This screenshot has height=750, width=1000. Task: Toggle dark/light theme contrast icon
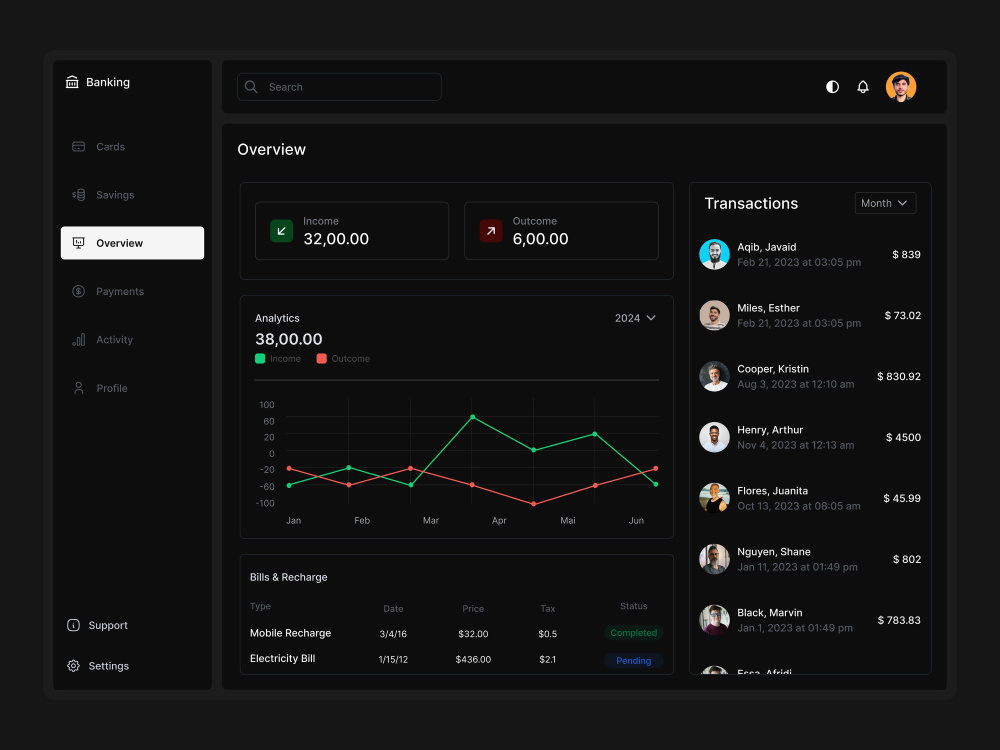tap(832, 87)
